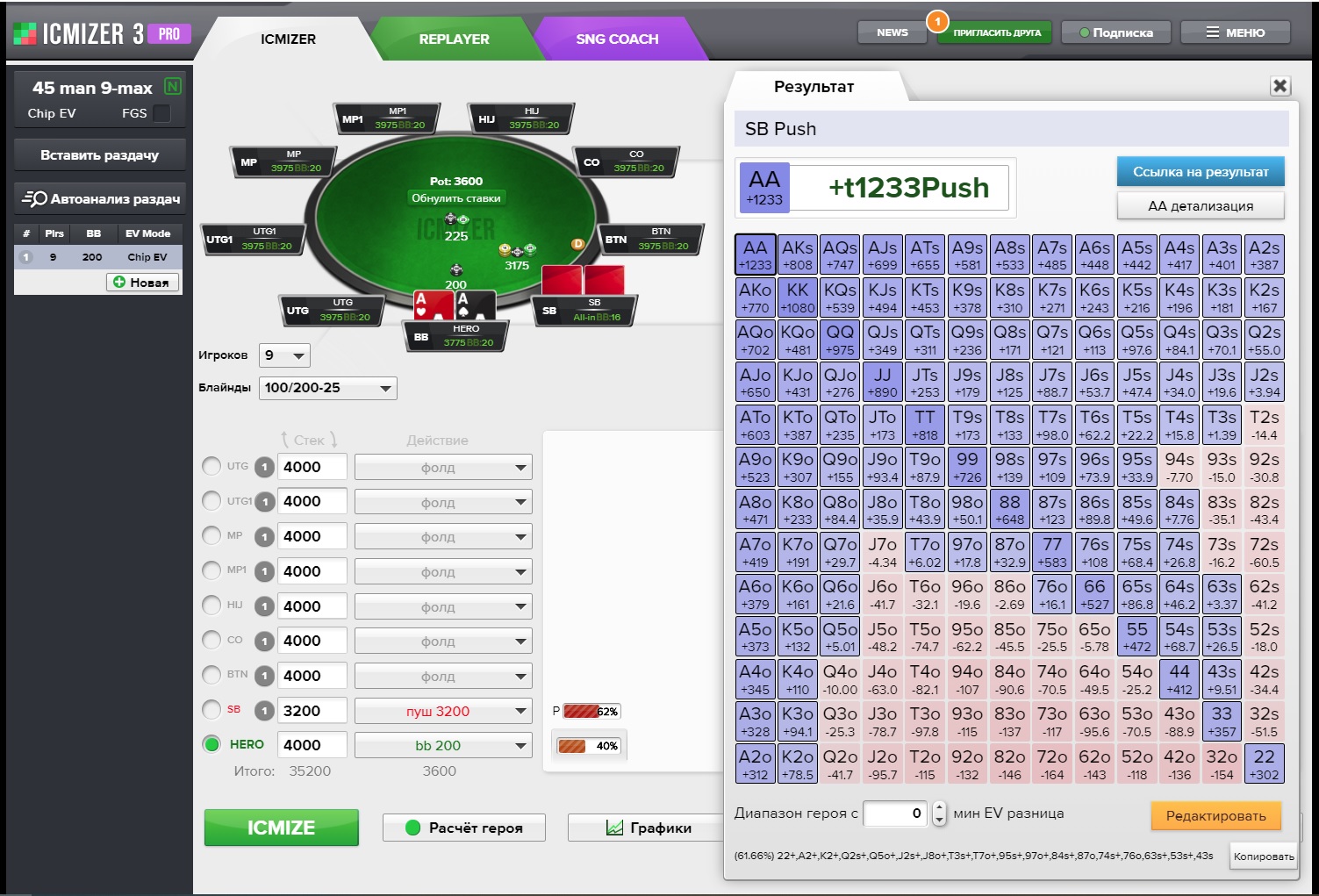Viewport: 1319px width, 896px height.
Task: Switch to the REPLAYER tab
Action: [x=454, y=39]
